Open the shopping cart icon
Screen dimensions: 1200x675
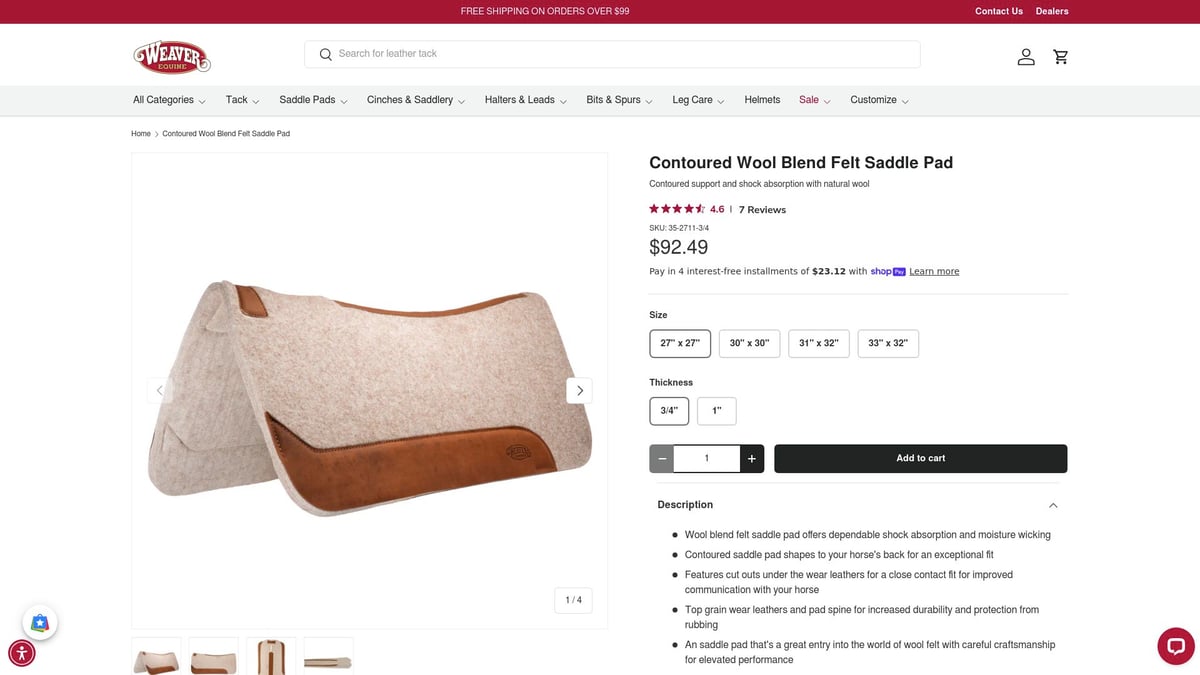coord(1060,56)
